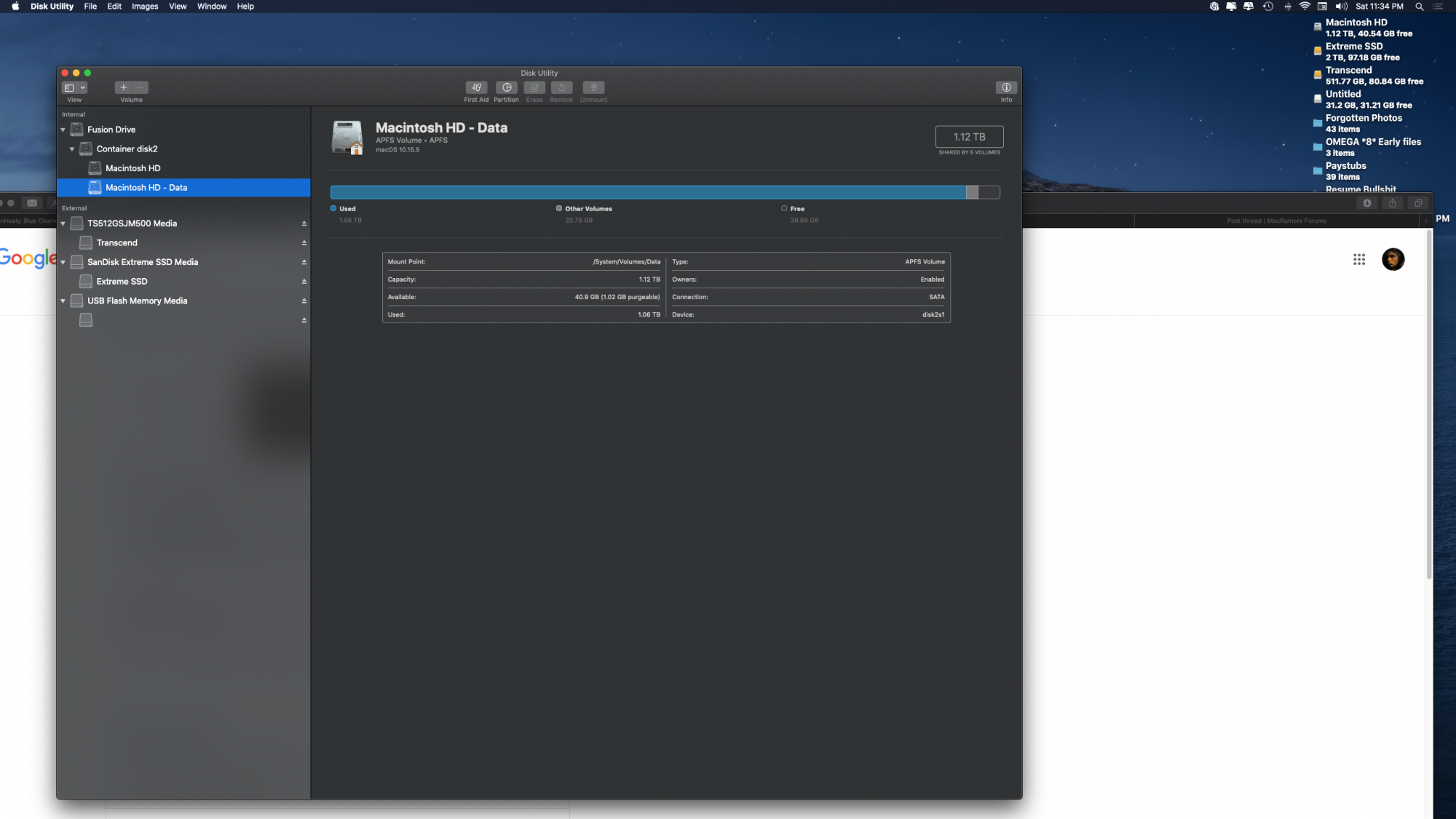
Task: Eject USB Flash Memory Media
Action: click(x=304, y=301)
